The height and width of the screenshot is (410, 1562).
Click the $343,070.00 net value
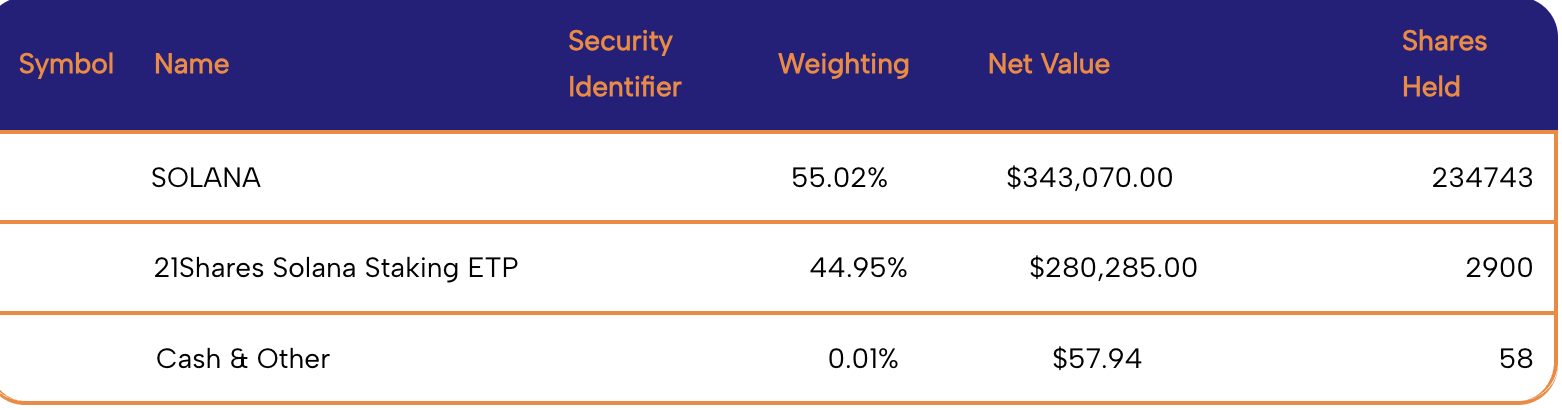1089,178
